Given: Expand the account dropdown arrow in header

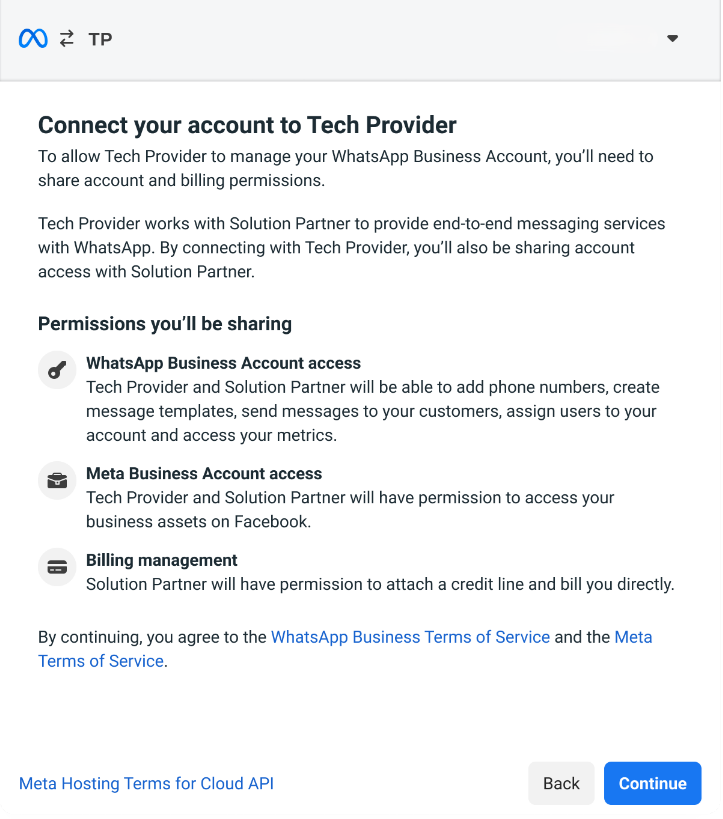Looking at the screenshot, I should pyautogui.click(x=673, y=39).
